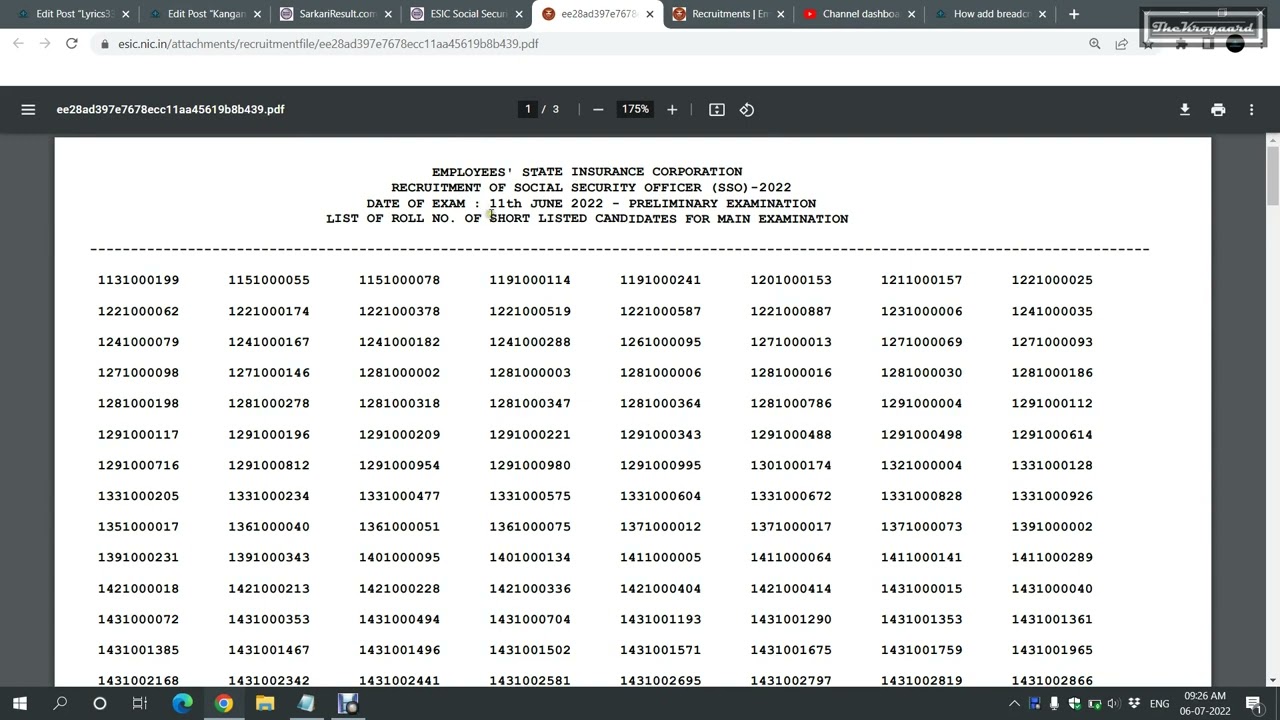Launch Microsoft Edge from taskbar

coord(182,703)
